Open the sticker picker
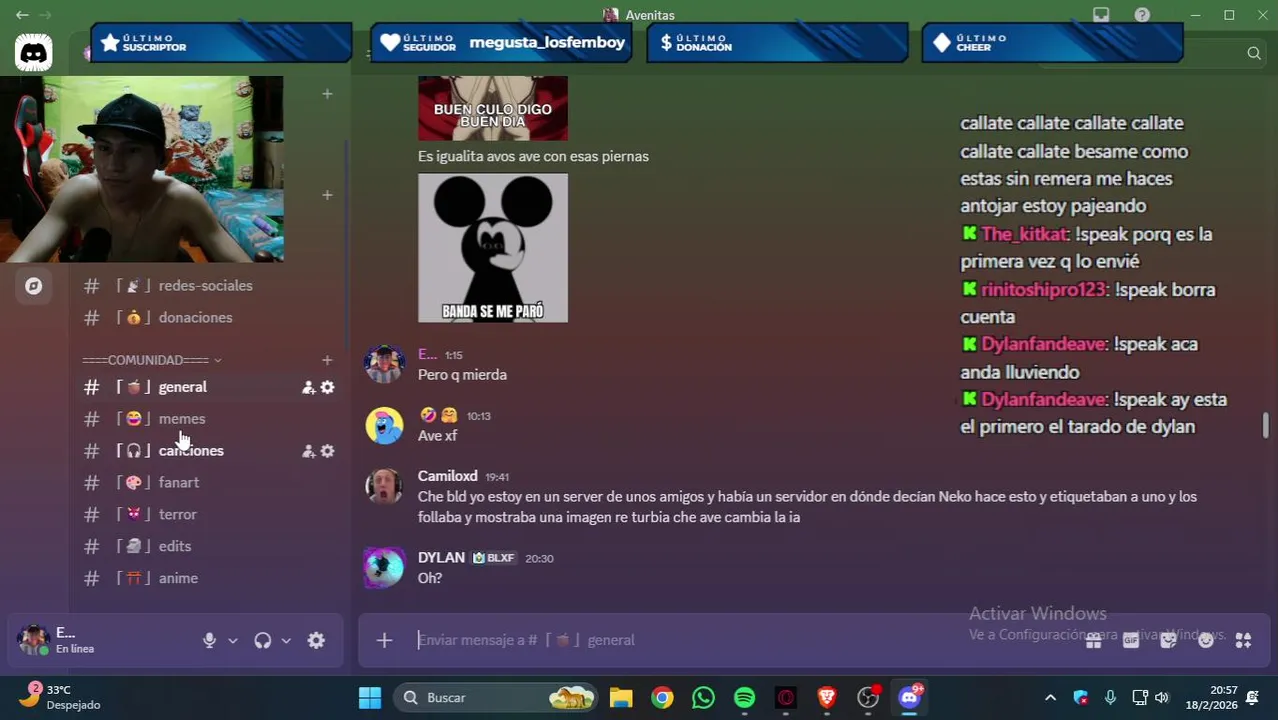 coord(1168,640)
